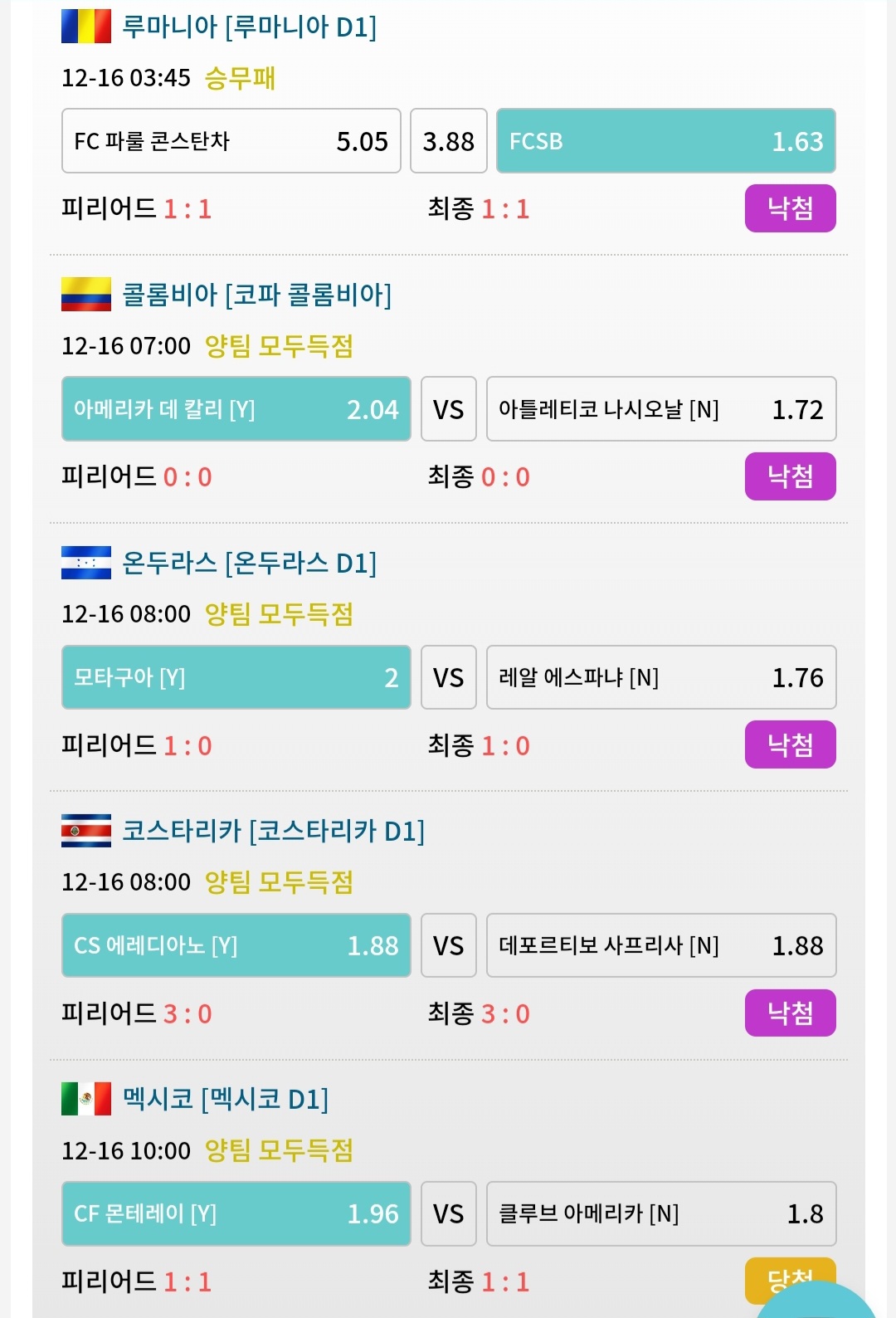Click the Honduras flag icon
The width and height of the screenshot is (896, 1318).
click(x=86, y=563)
